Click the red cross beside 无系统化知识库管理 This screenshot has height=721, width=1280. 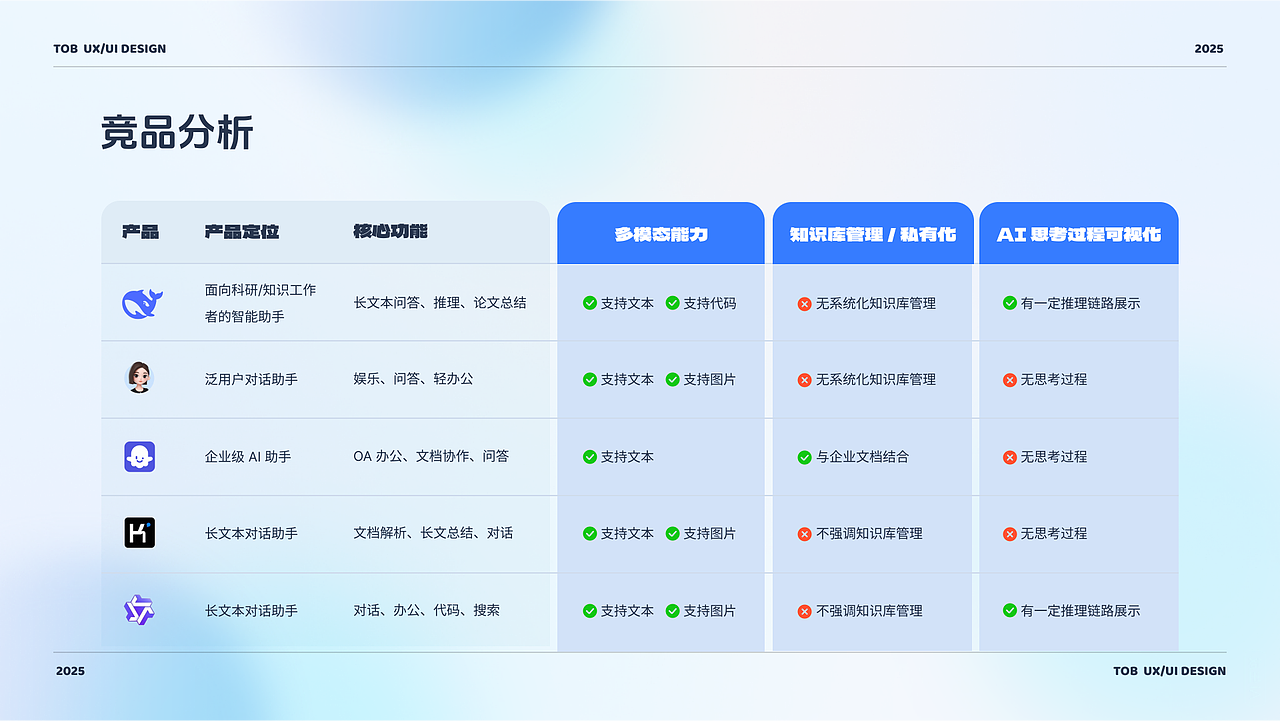[x=804, y=302]
